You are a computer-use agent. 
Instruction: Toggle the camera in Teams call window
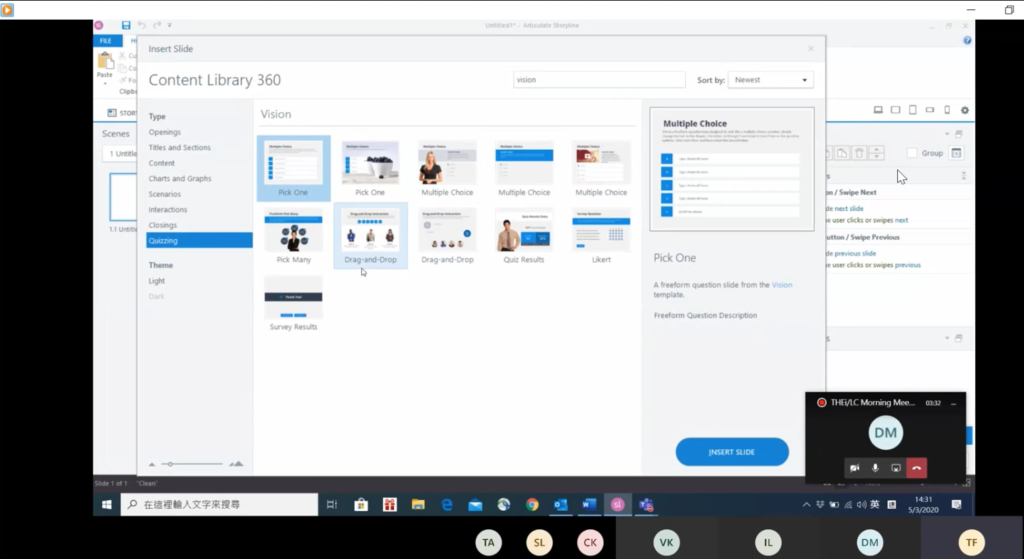click(x=854, y=468)
